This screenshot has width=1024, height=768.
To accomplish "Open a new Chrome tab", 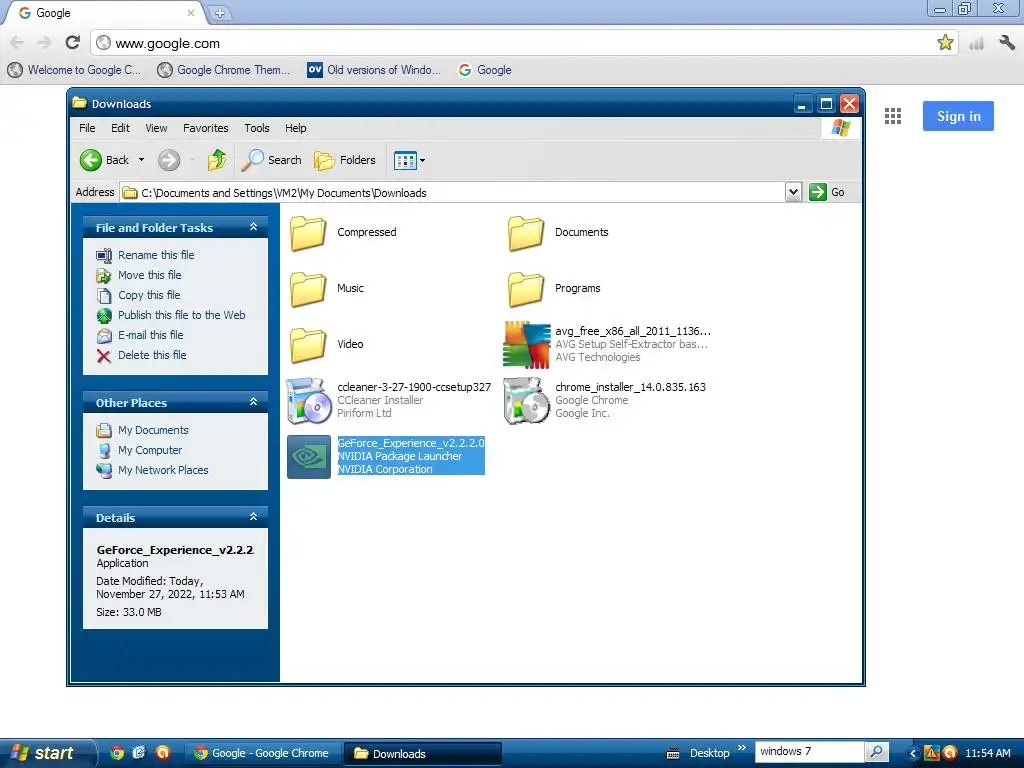I will (x=219, y=13).
